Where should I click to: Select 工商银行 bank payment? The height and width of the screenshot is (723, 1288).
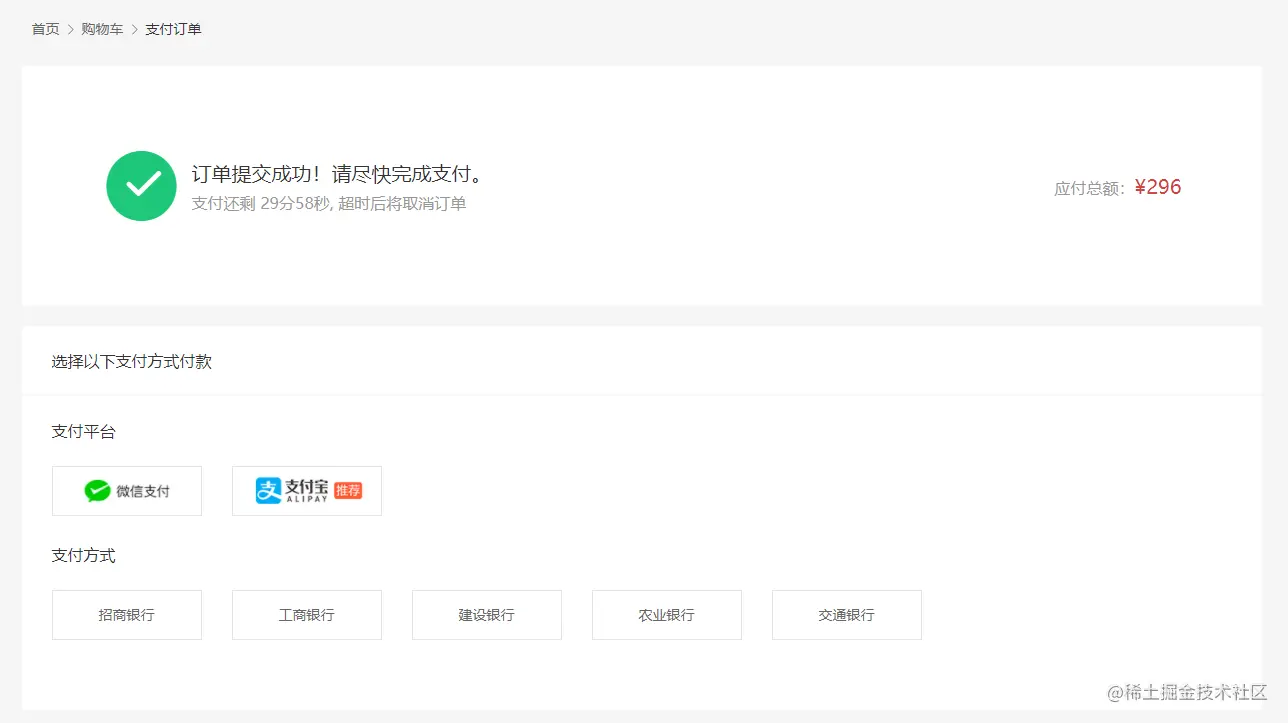(x=307, y=615)
